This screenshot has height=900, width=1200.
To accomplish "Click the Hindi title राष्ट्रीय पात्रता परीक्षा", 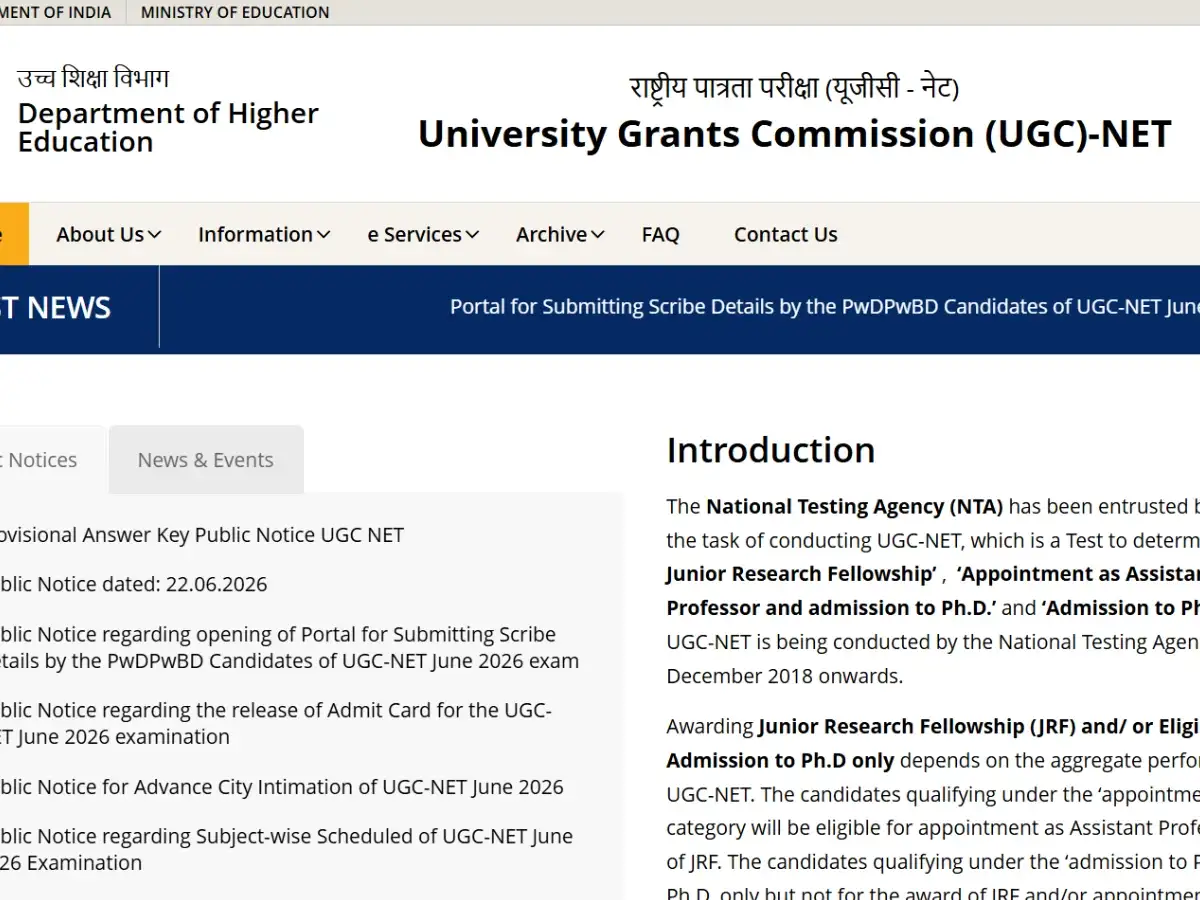I will (x=794, y=88).
